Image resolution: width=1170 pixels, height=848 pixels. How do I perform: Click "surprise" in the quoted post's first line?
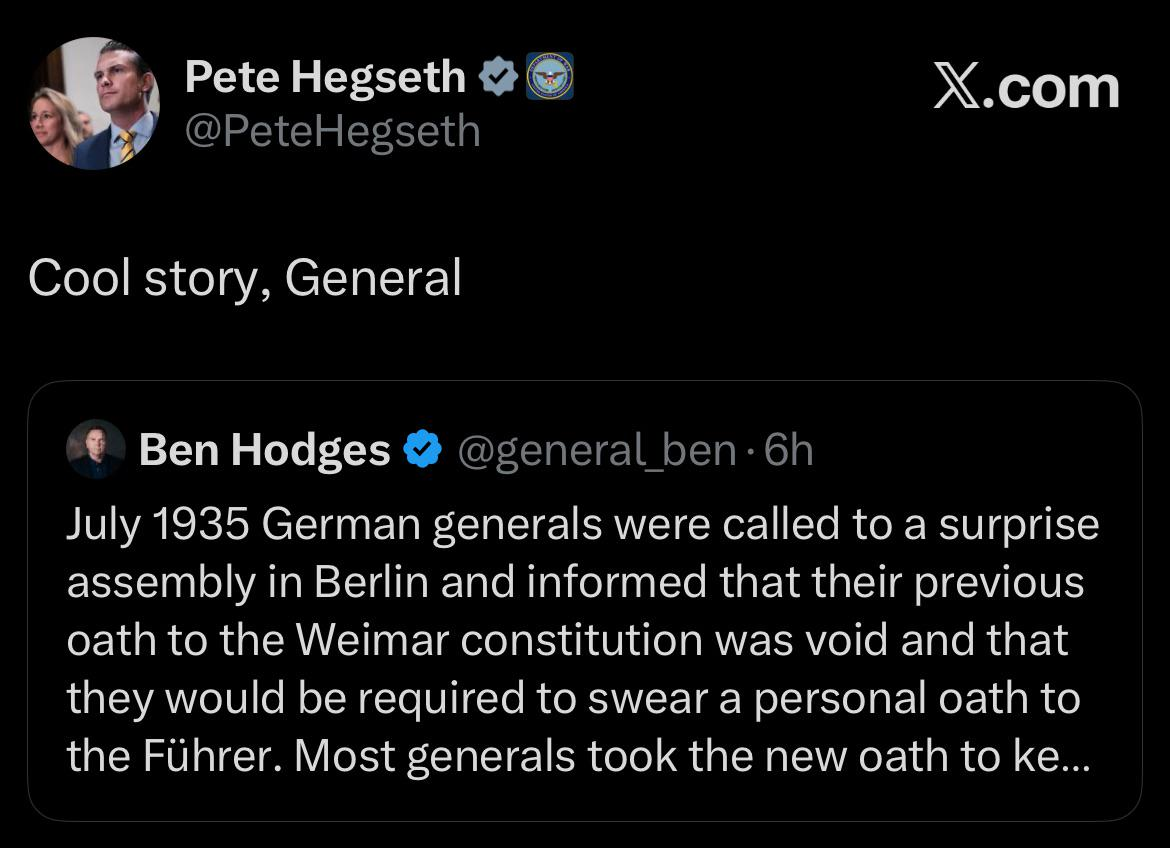coord(1018,525)
